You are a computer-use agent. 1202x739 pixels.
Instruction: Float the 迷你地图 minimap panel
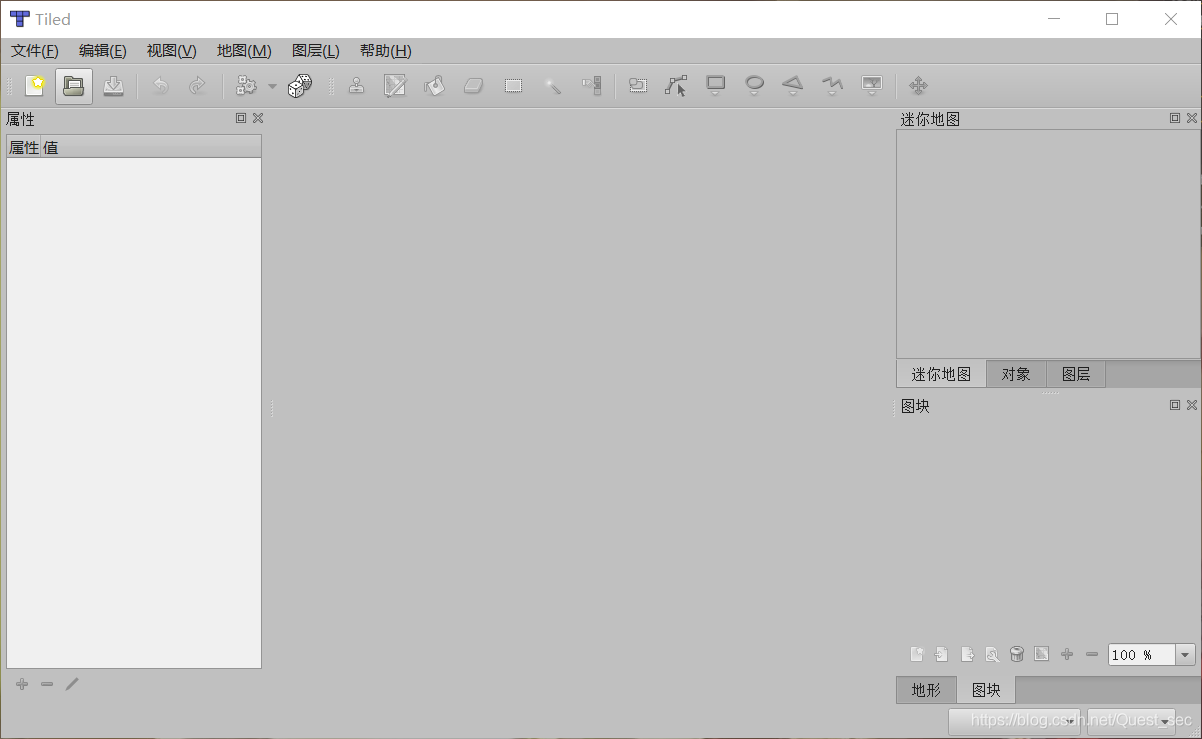[x=1175, y=118]
